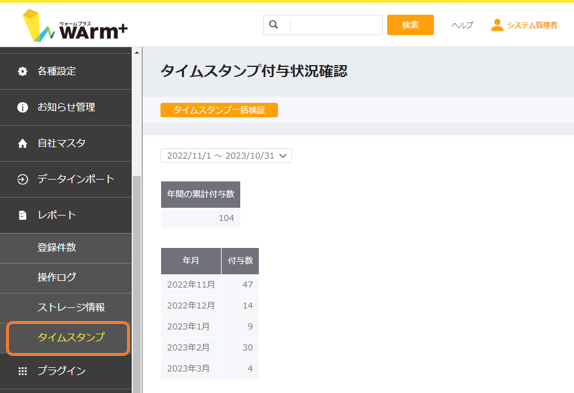Select ストレージ情報 under reports

click(x=66, y=307)
